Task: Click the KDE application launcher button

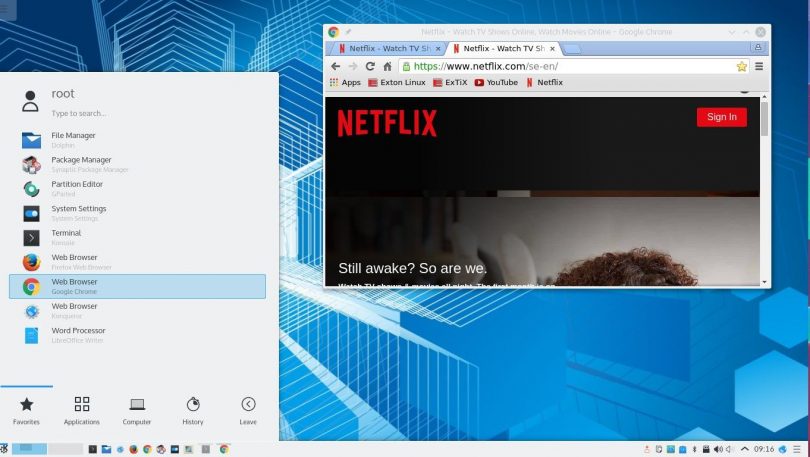Action: pos(4,449)
